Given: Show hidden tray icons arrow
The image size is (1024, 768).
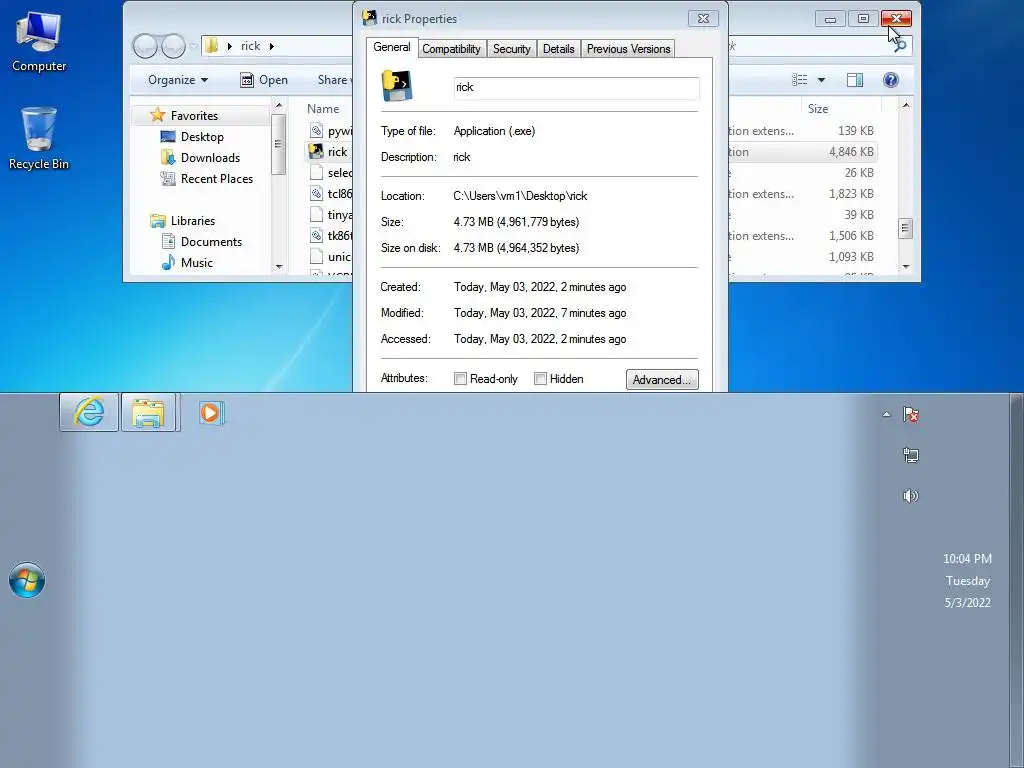Looking at the screenshot, I should [886, 414].
